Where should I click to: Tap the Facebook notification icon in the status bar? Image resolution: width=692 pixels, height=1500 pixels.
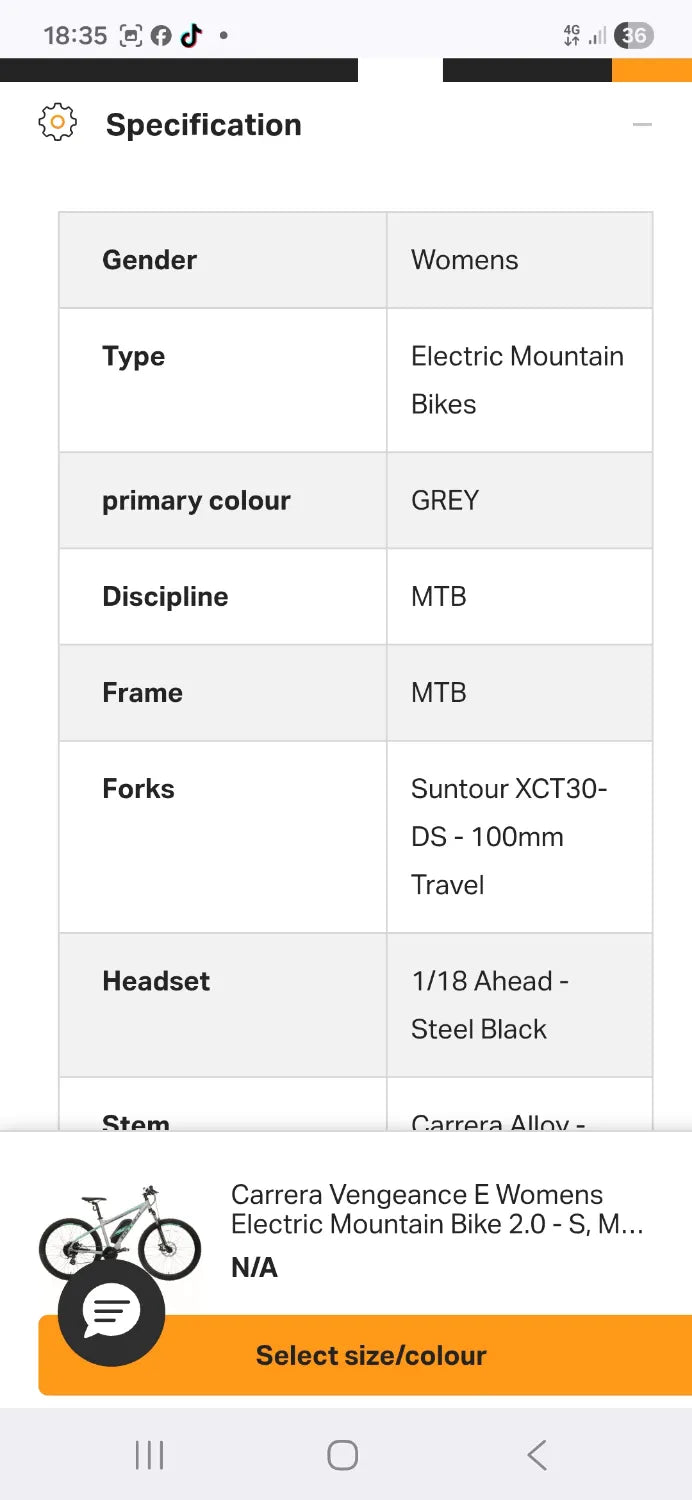pos(161,36)
